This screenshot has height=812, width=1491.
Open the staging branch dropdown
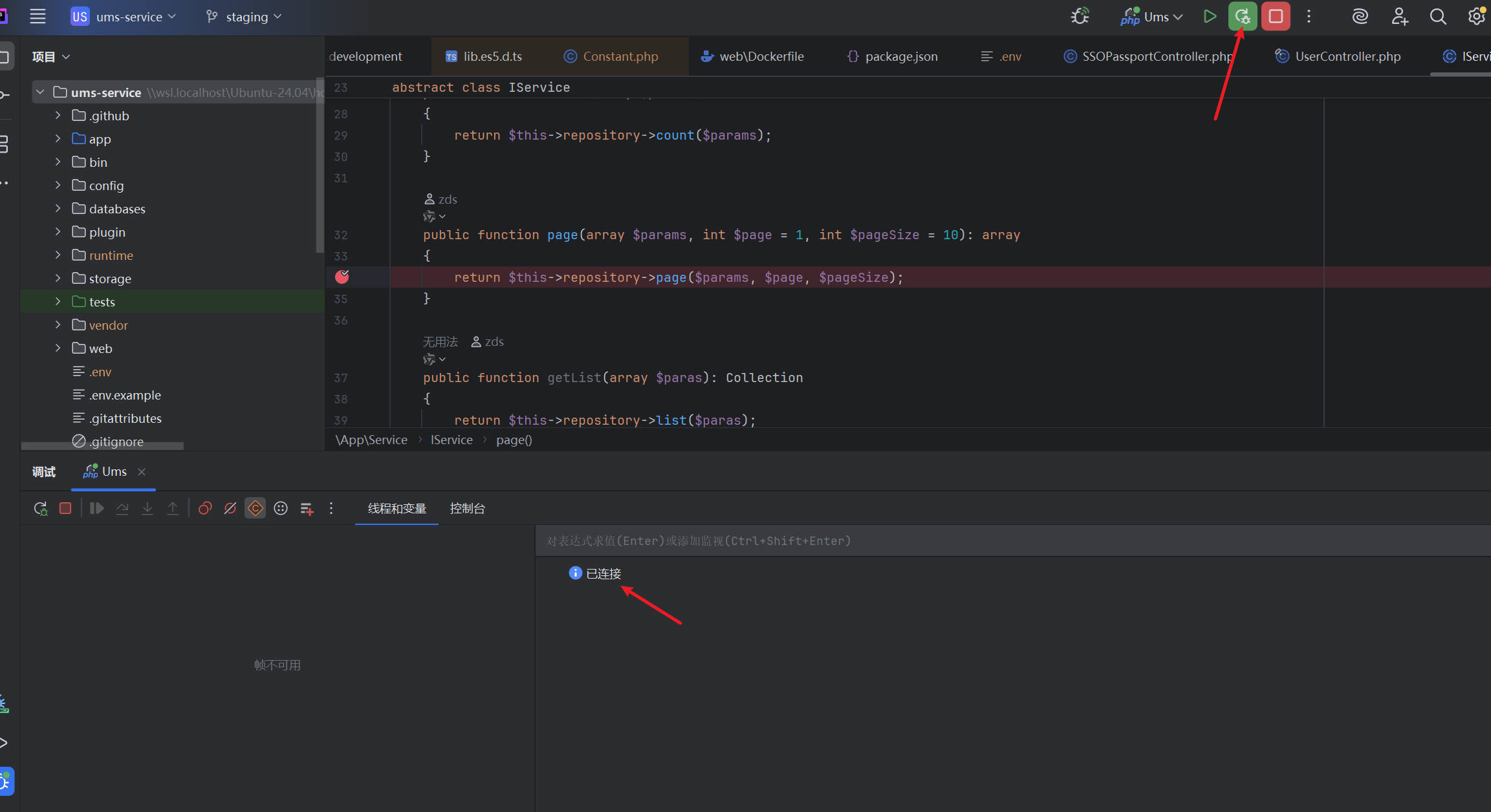[x=246, y=17]
